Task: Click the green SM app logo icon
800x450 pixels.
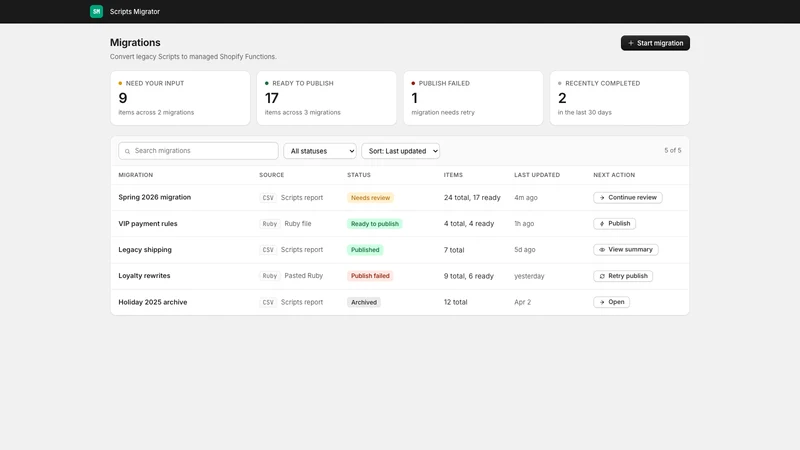Action: [96, 11]
